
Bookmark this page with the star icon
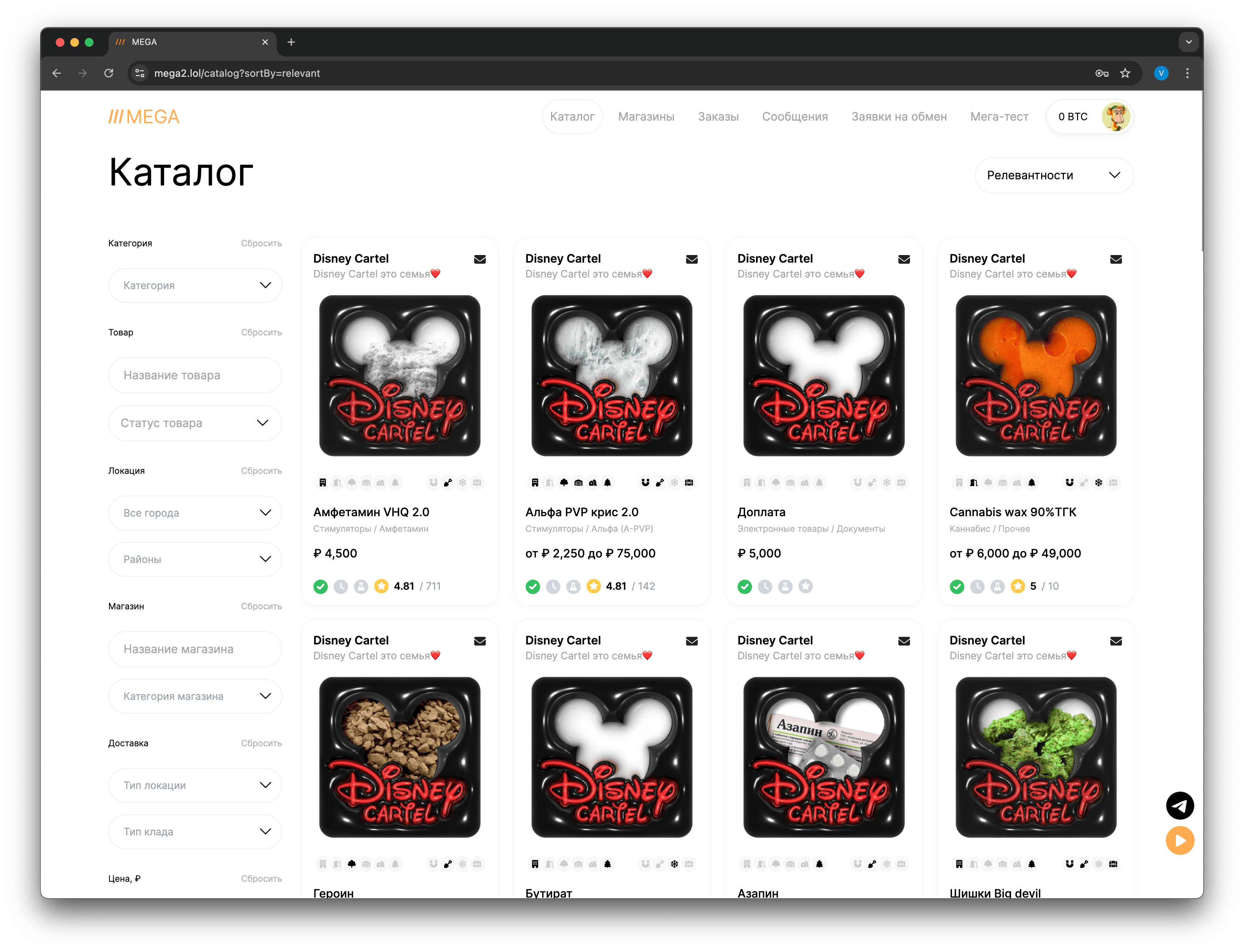[1125, 73]
